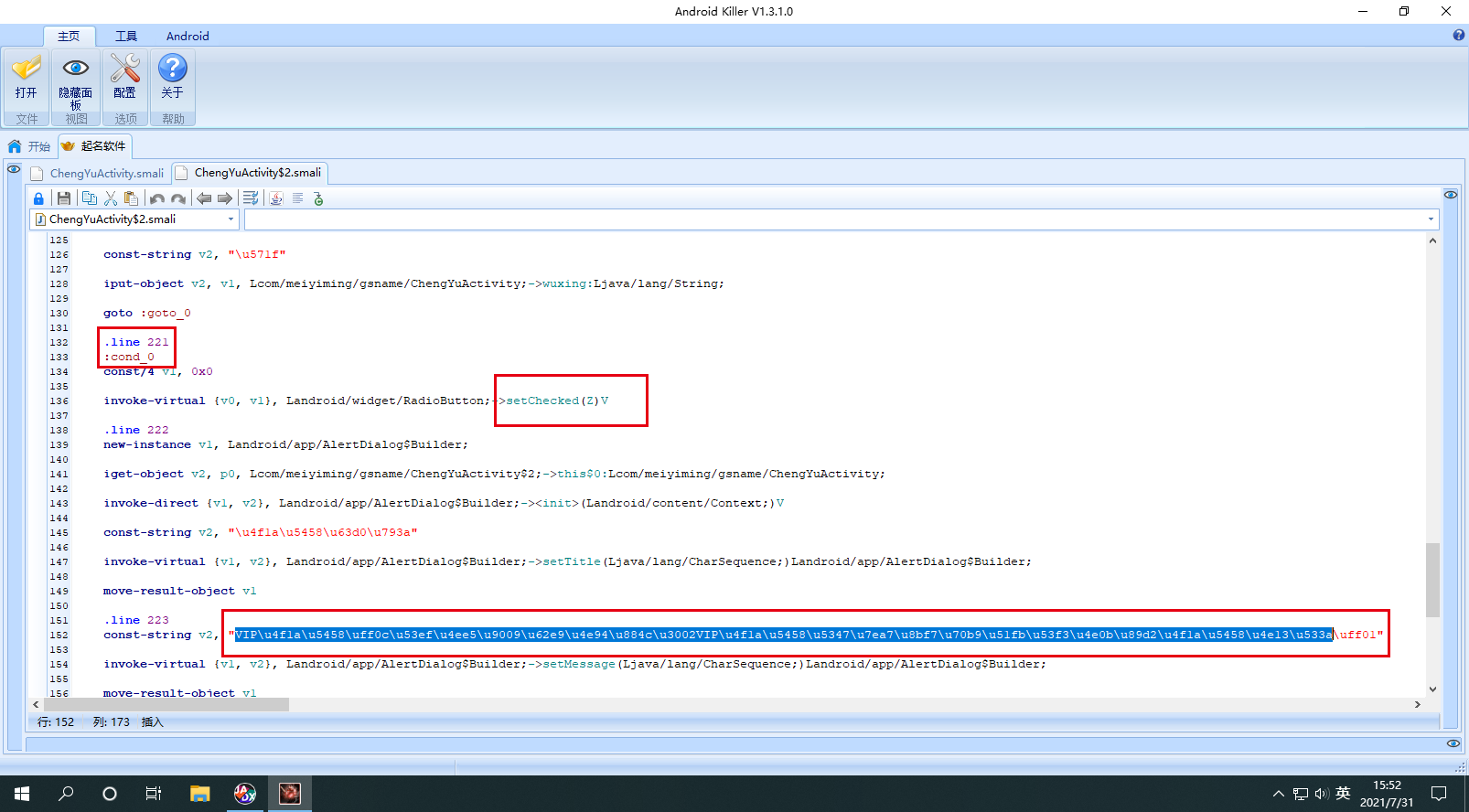Screen dimensions: 1469x812
Task: Click the Java coffee cup view-source icon
Action: pos(276,198)
